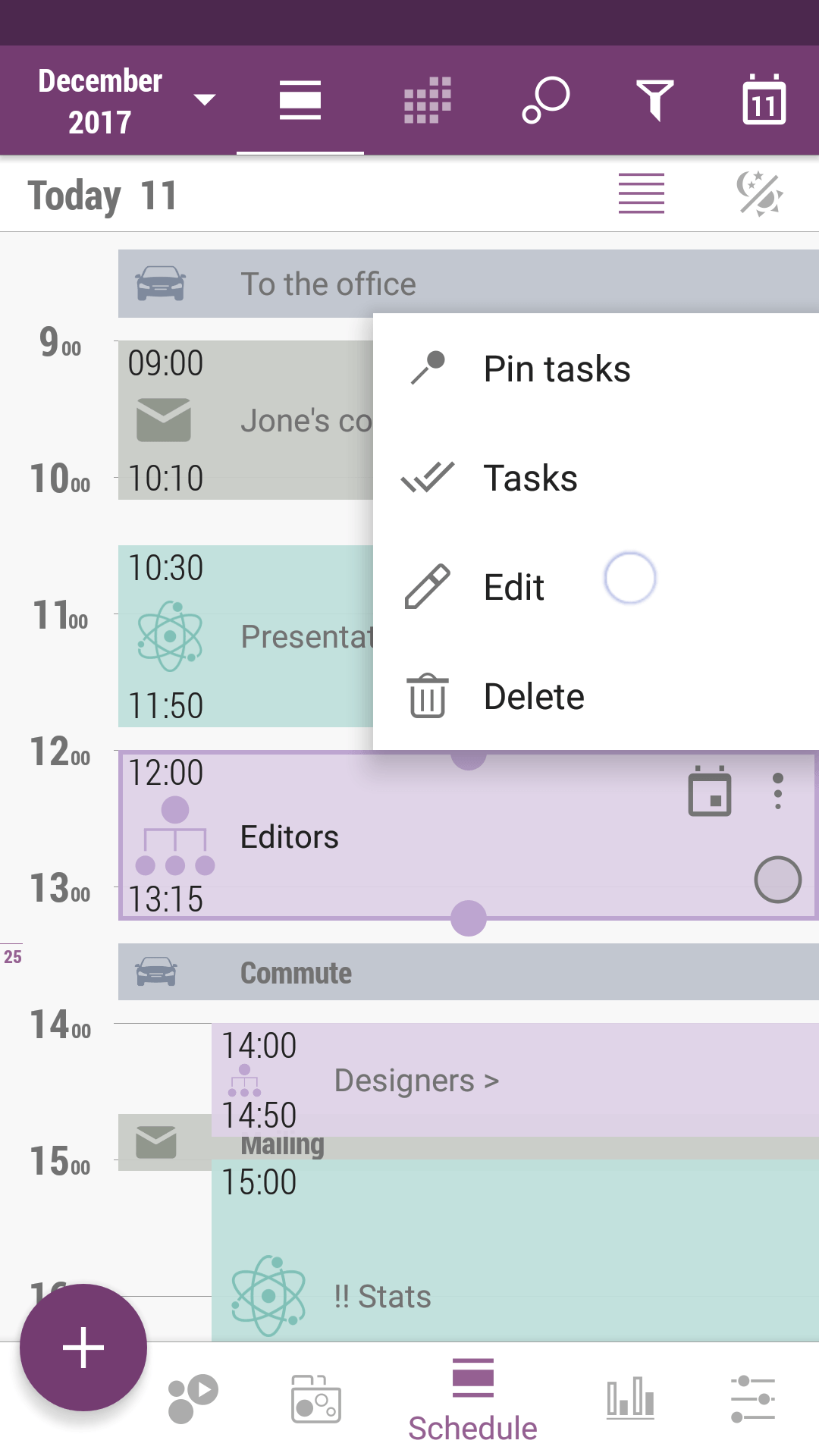
Task: Tap the night/day mode icon
Action: coord(760,194)
